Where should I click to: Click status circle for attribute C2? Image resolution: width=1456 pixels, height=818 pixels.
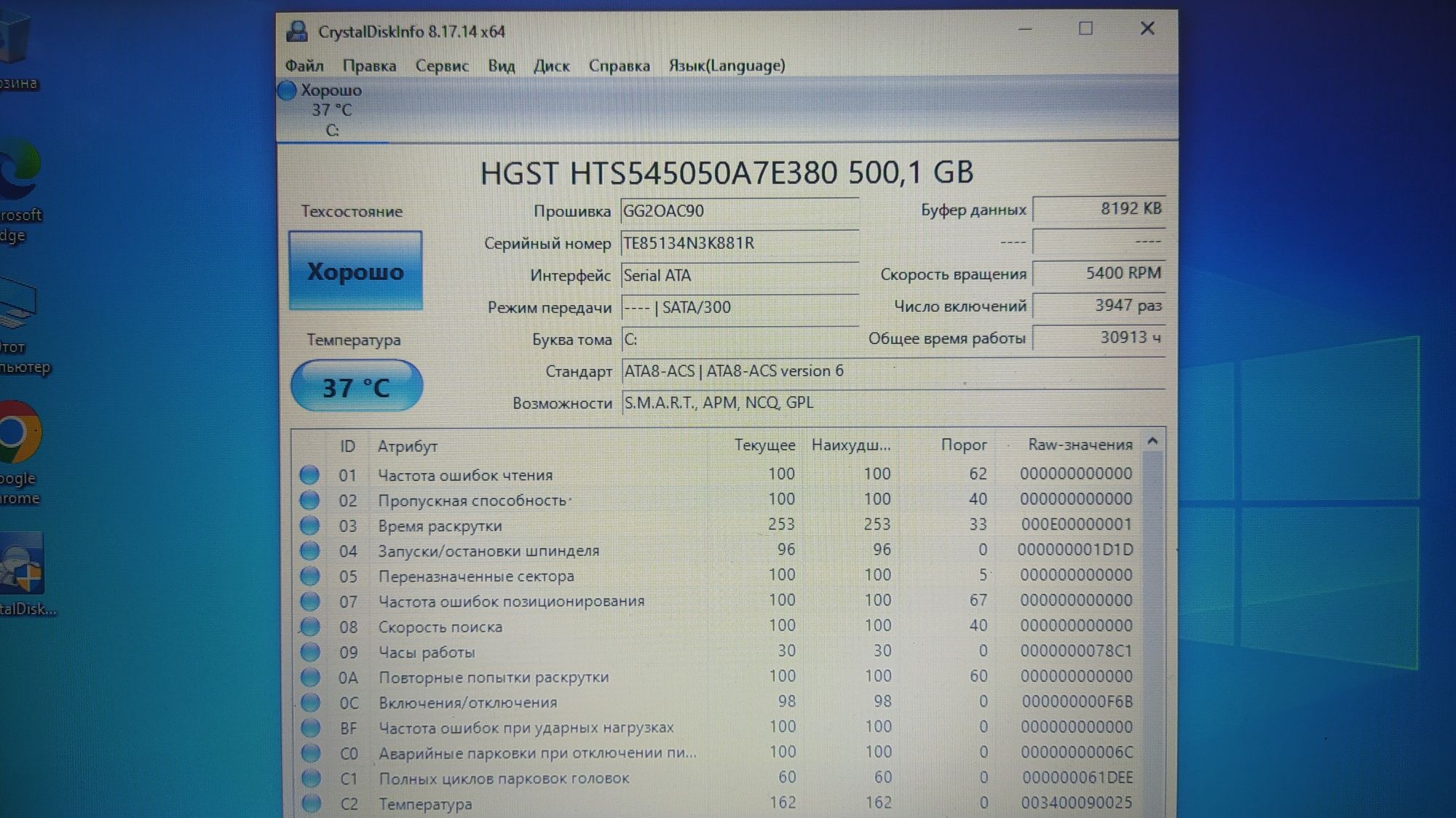pyautogui.click(x=311, y=803)
